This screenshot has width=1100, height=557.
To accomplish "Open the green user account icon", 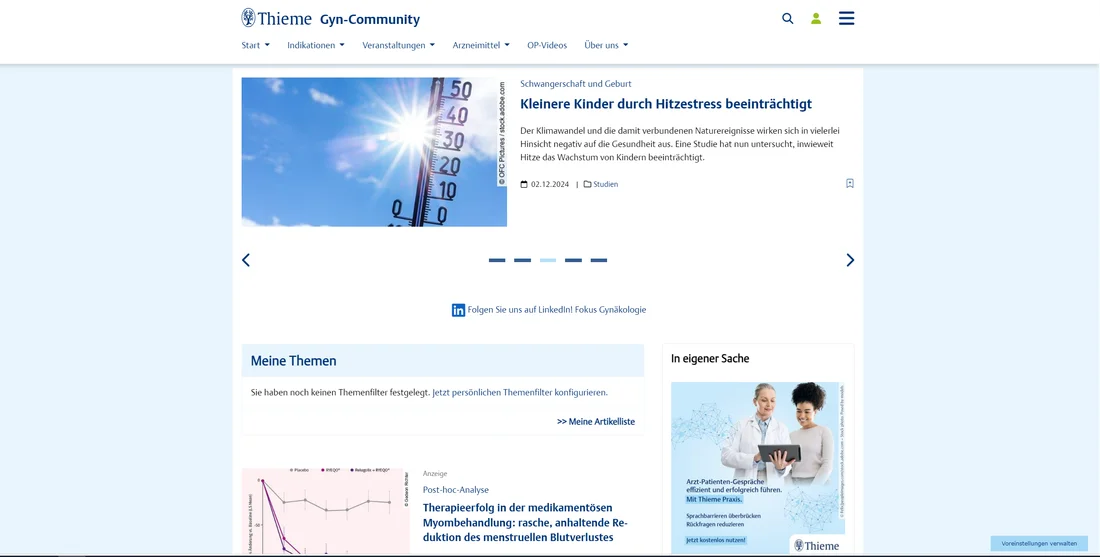I will pyautogui.click(x=816, y=19).
